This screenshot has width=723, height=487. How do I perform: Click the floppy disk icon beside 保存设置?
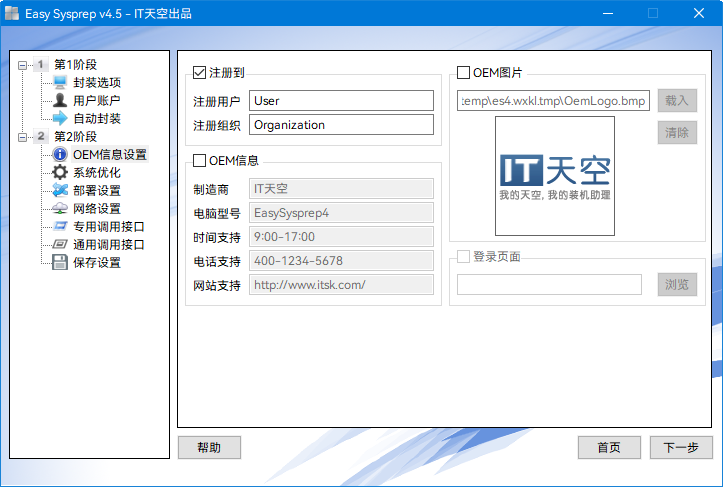(60, 262)
